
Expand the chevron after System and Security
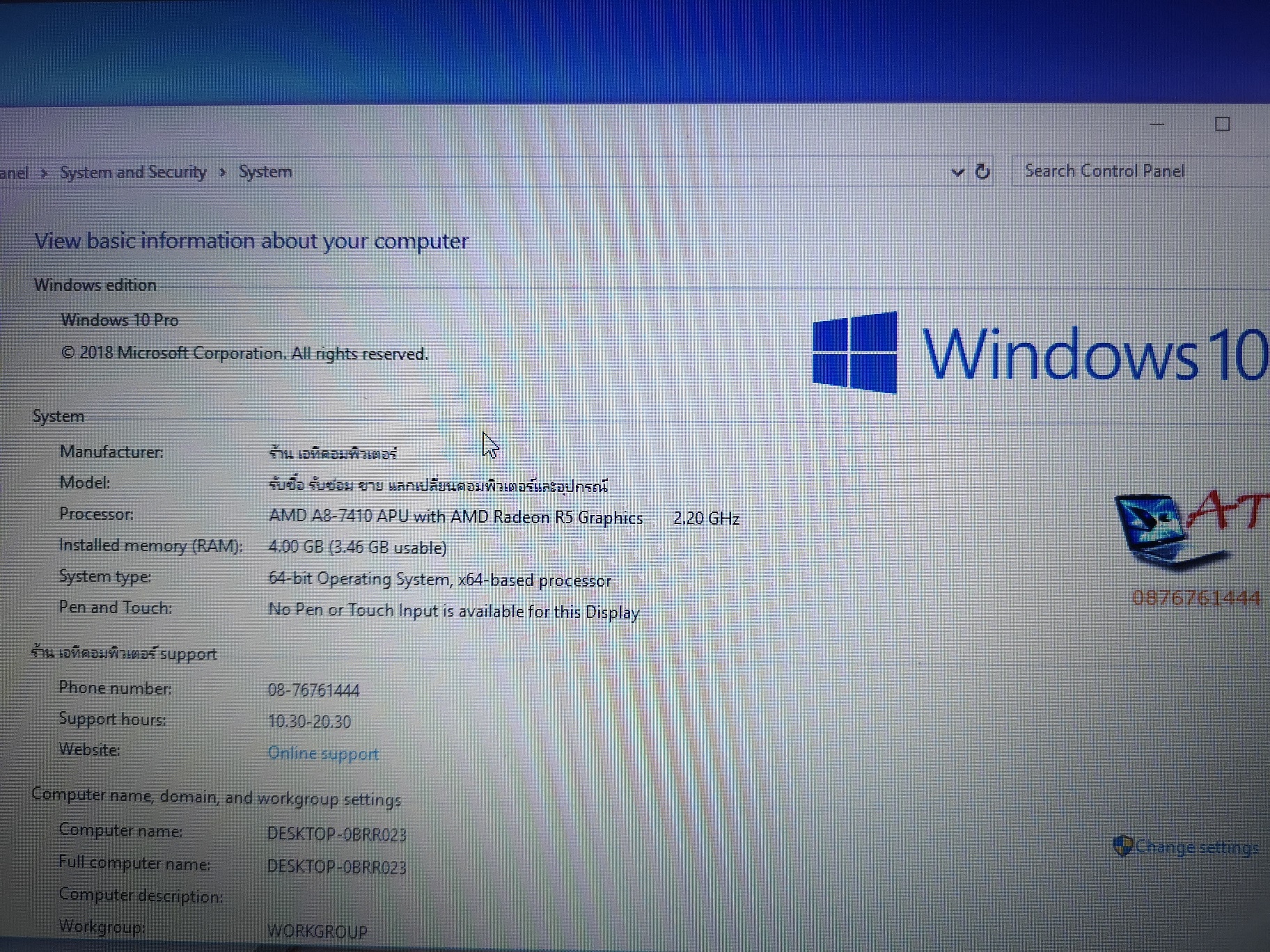pyautogui.click(x=221, y=172)
